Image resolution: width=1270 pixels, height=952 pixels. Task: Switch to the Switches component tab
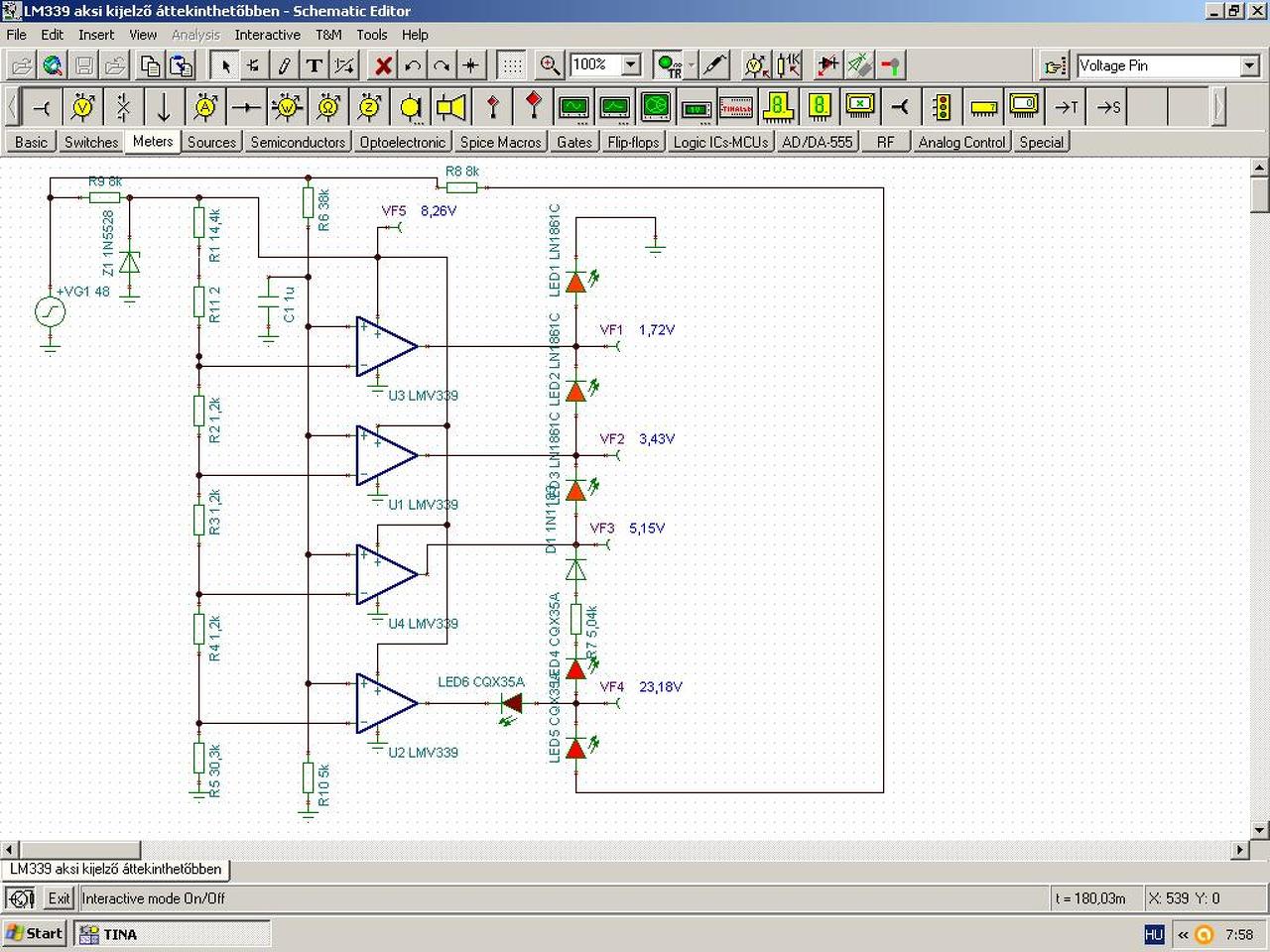[91, 142]
